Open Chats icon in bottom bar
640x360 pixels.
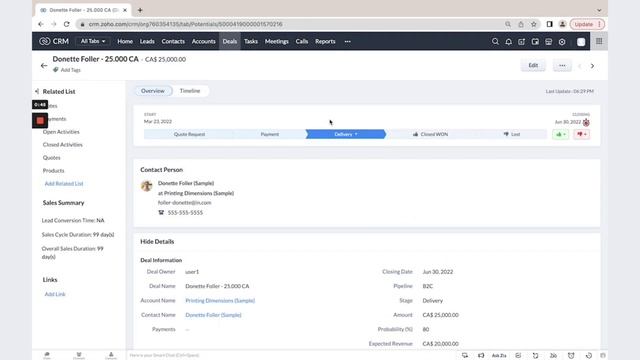(47, 356)
